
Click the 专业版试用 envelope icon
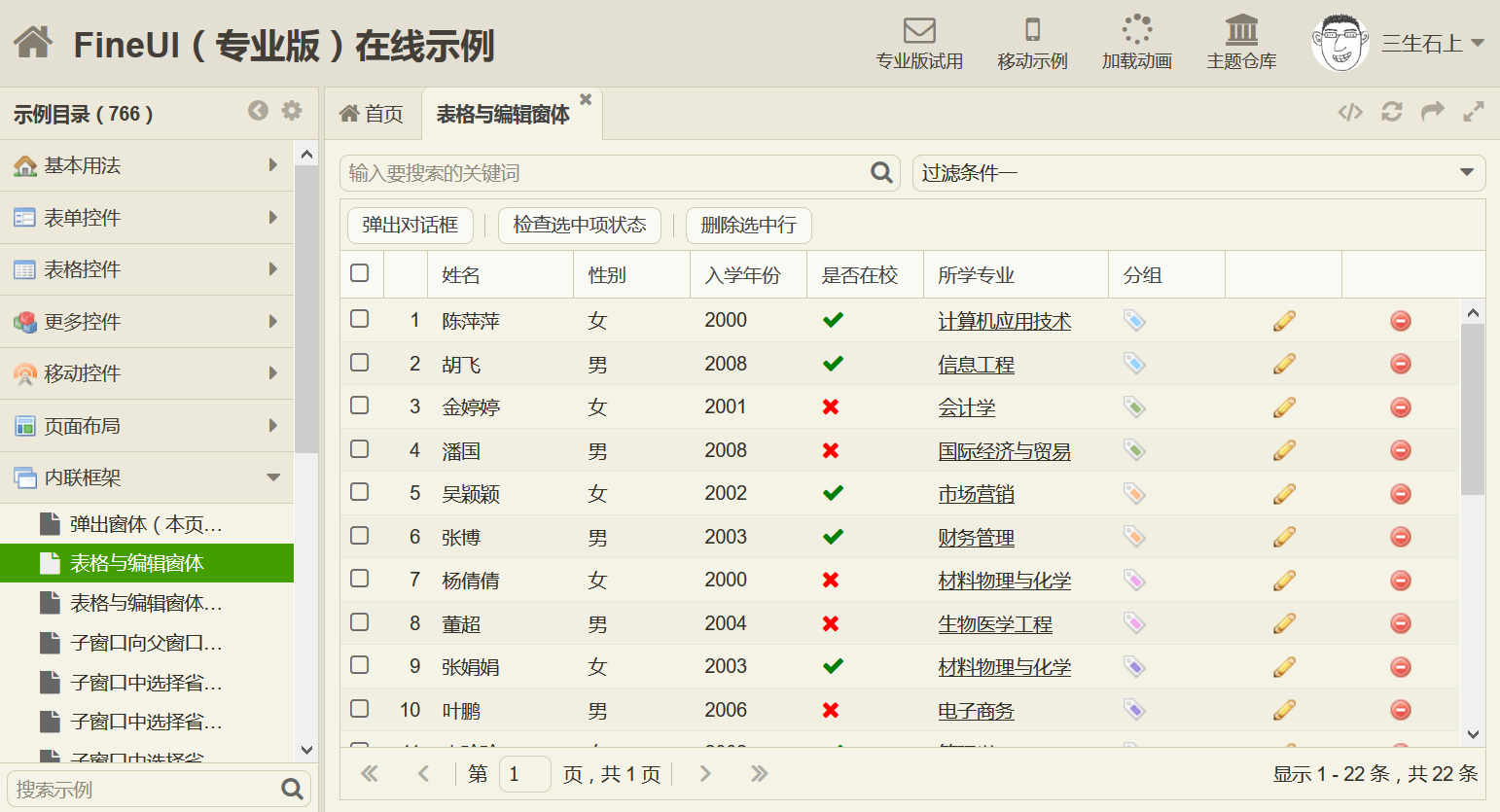(919, 31)
